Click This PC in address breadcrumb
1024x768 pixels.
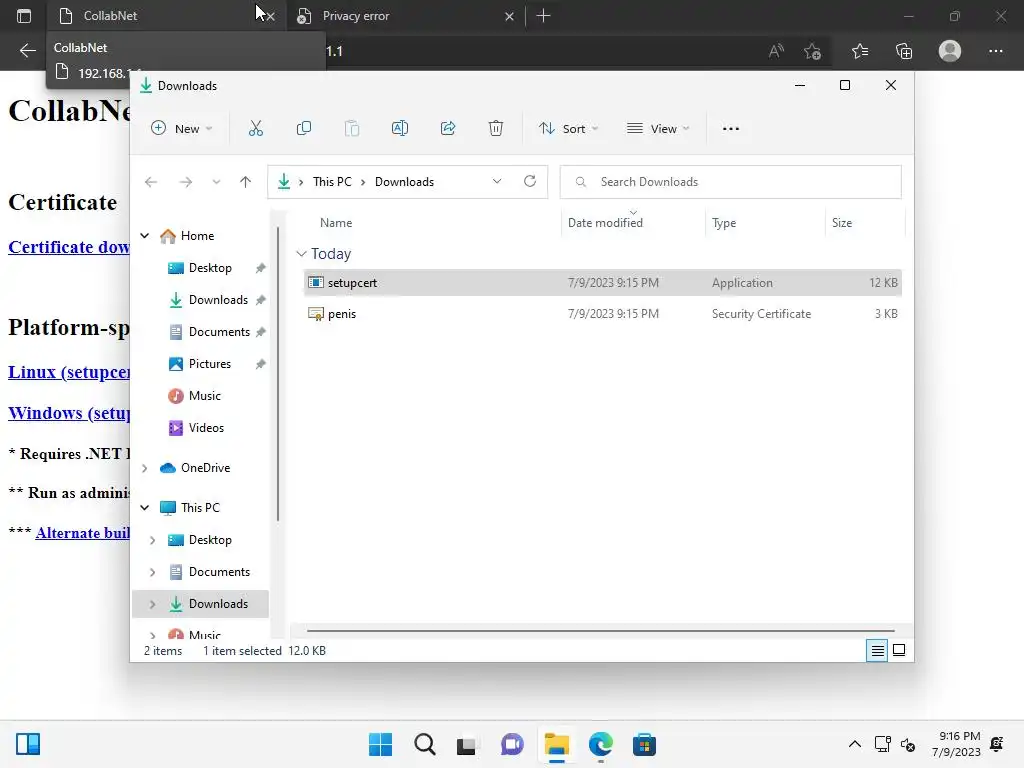pyautogui.click(x=332, y=182)
